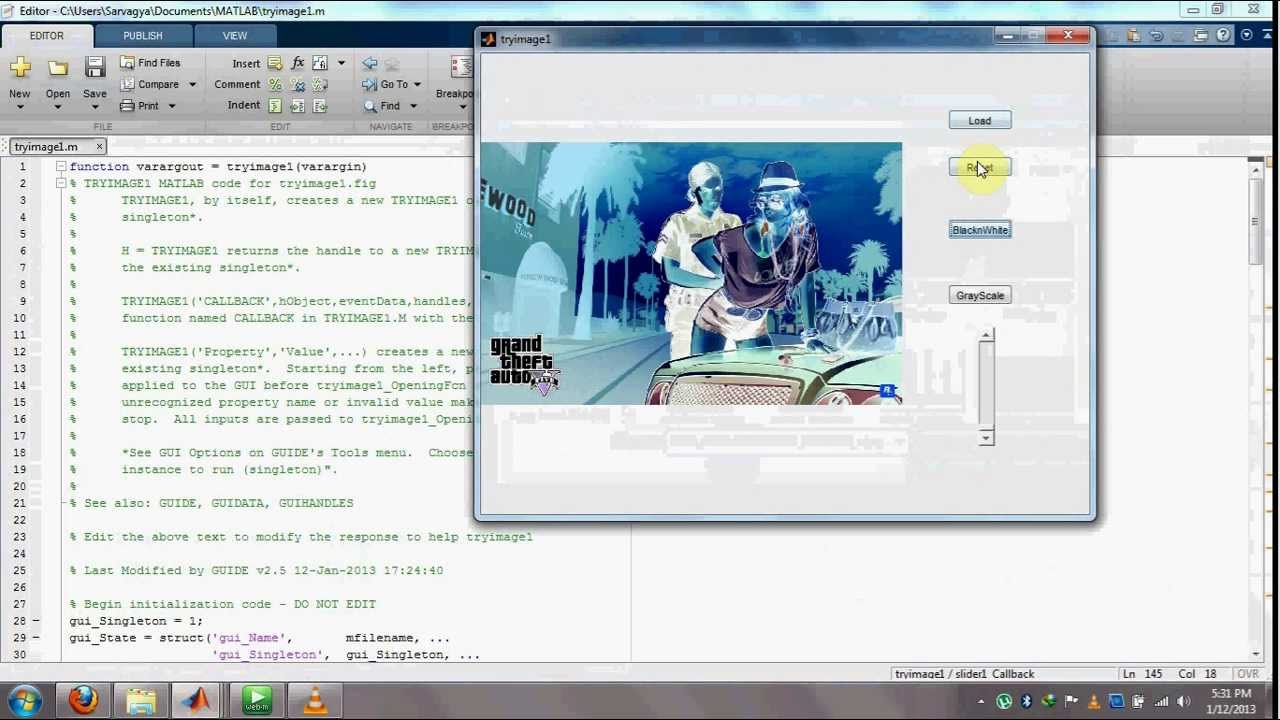1280x720 pixels.
Task: Click the fx insert function icon
Action: pyautogui.click(x=298, y=63)
